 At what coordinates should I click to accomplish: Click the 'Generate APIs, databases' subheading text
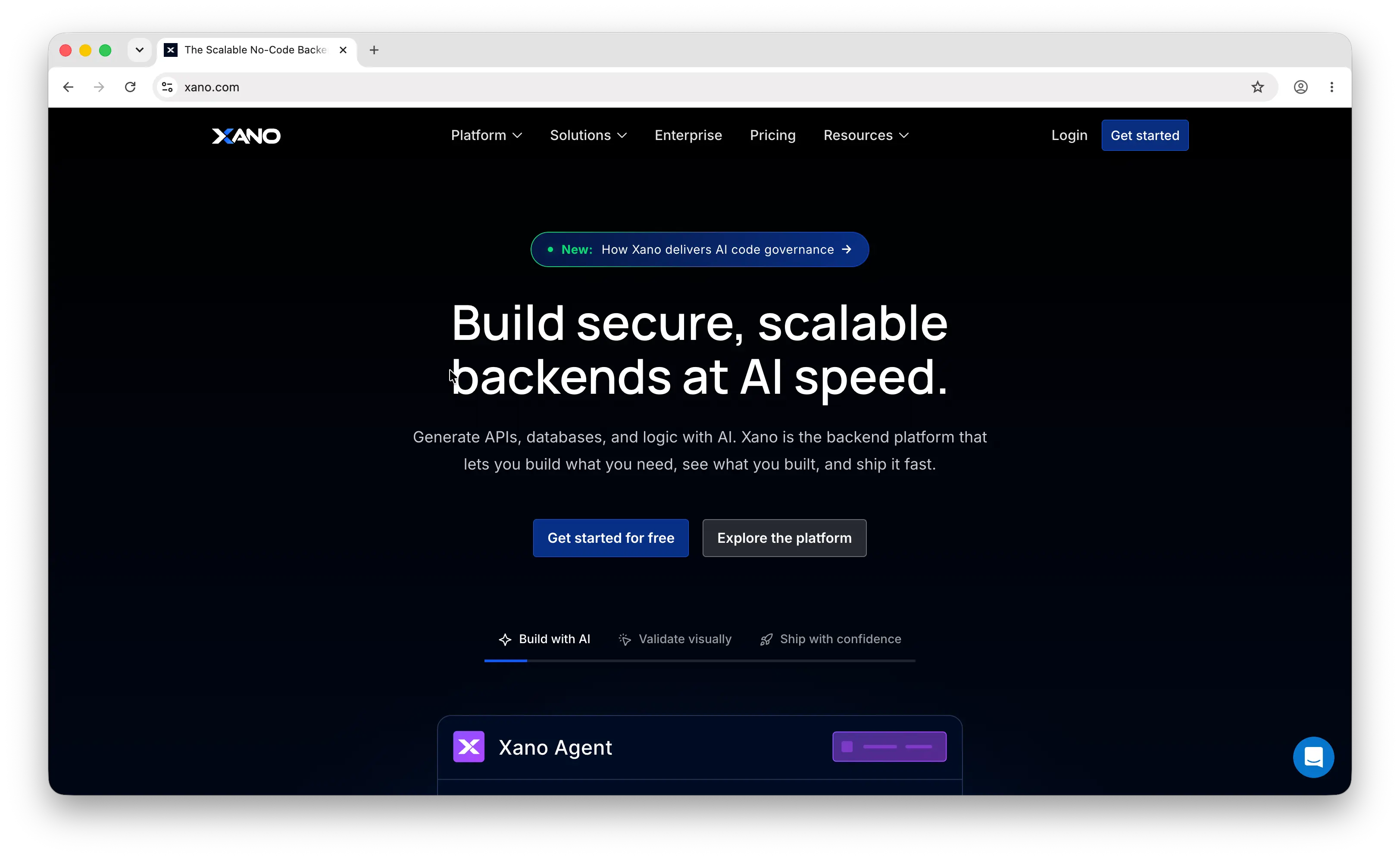700,451
